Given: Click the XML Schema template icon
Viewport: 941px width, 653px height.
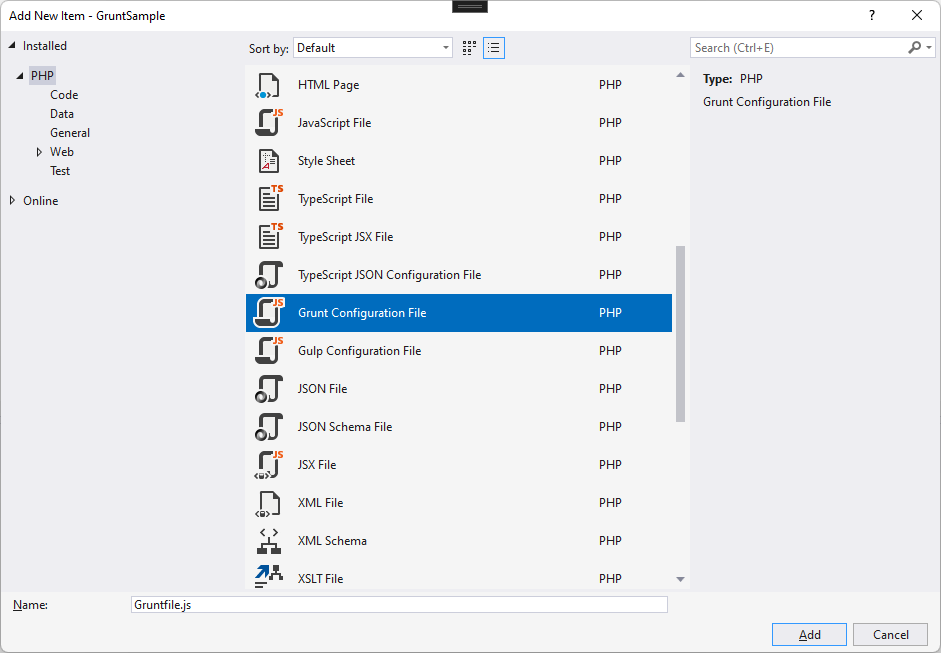Looking at the screenshot, I should tap(268, 541).
